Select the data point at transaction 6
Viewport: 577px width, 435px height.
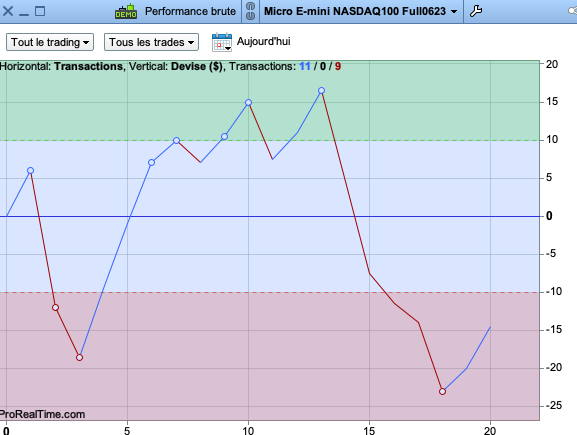pos(151,162)
